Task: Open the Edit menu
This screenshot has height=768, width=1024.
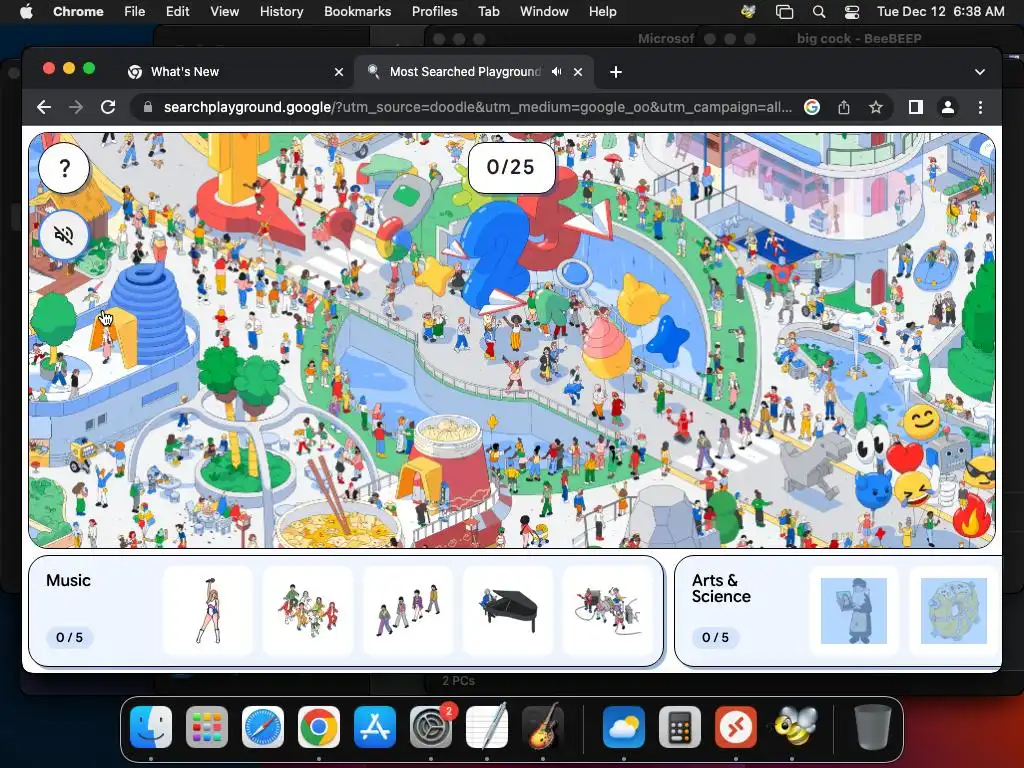Action: click(x=177, y=11)
